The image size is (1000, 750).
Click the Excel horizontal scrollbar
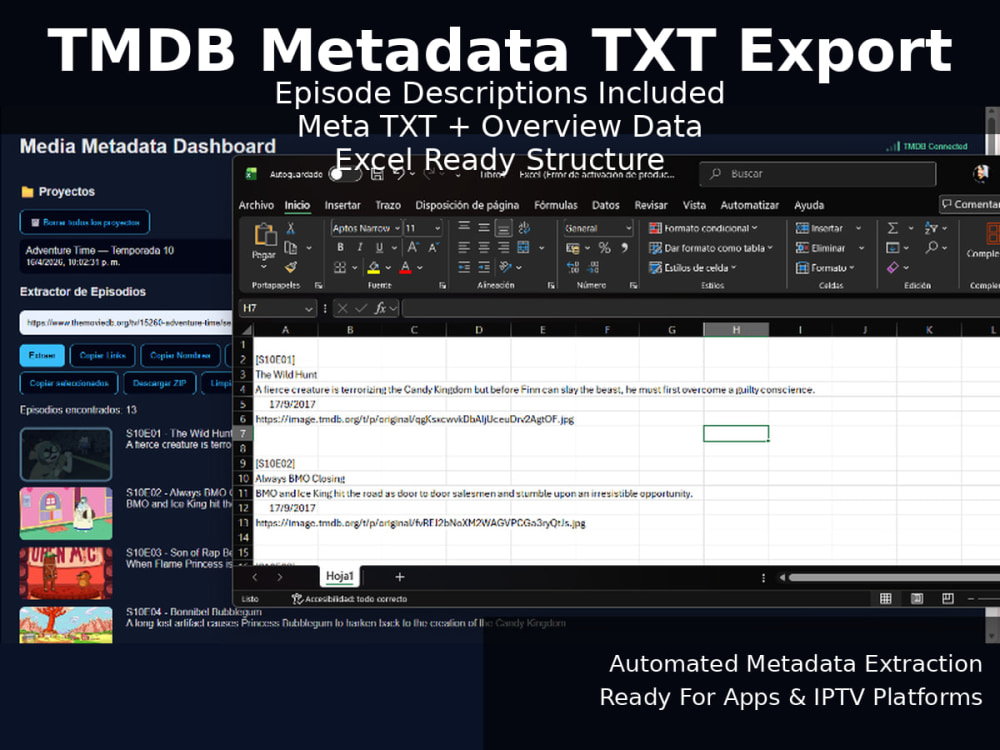point(893,577)
